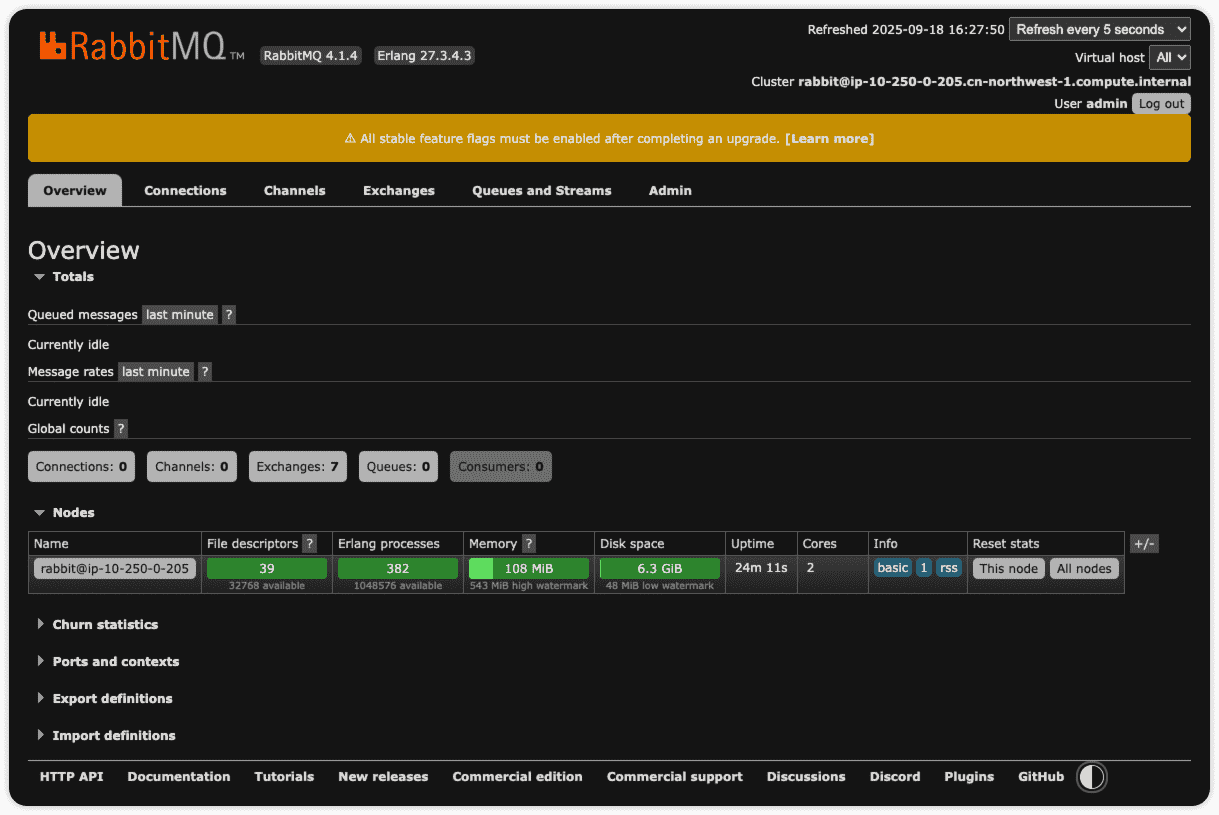The width and height of the screenshot is (1219, 815).
Task: Click the Erlang processes 382 bar
Action: 398,569
